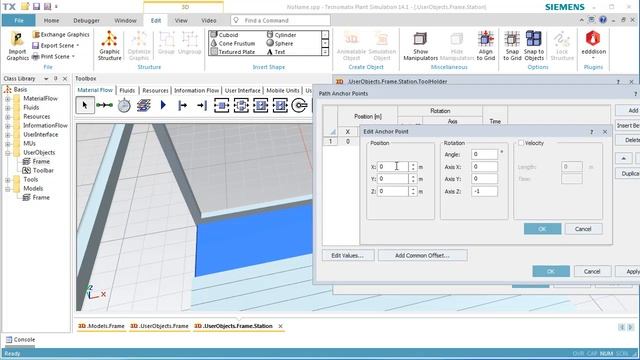Click the Axis Z input field
640x360 pixels.
point(484,191)
